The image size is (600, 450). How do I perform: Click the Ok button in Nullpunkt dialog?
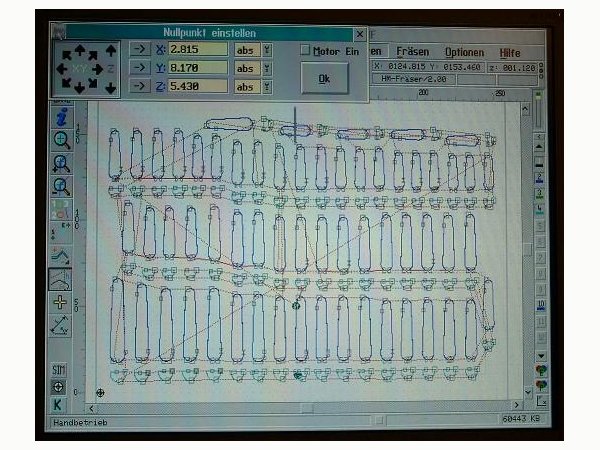324,78
